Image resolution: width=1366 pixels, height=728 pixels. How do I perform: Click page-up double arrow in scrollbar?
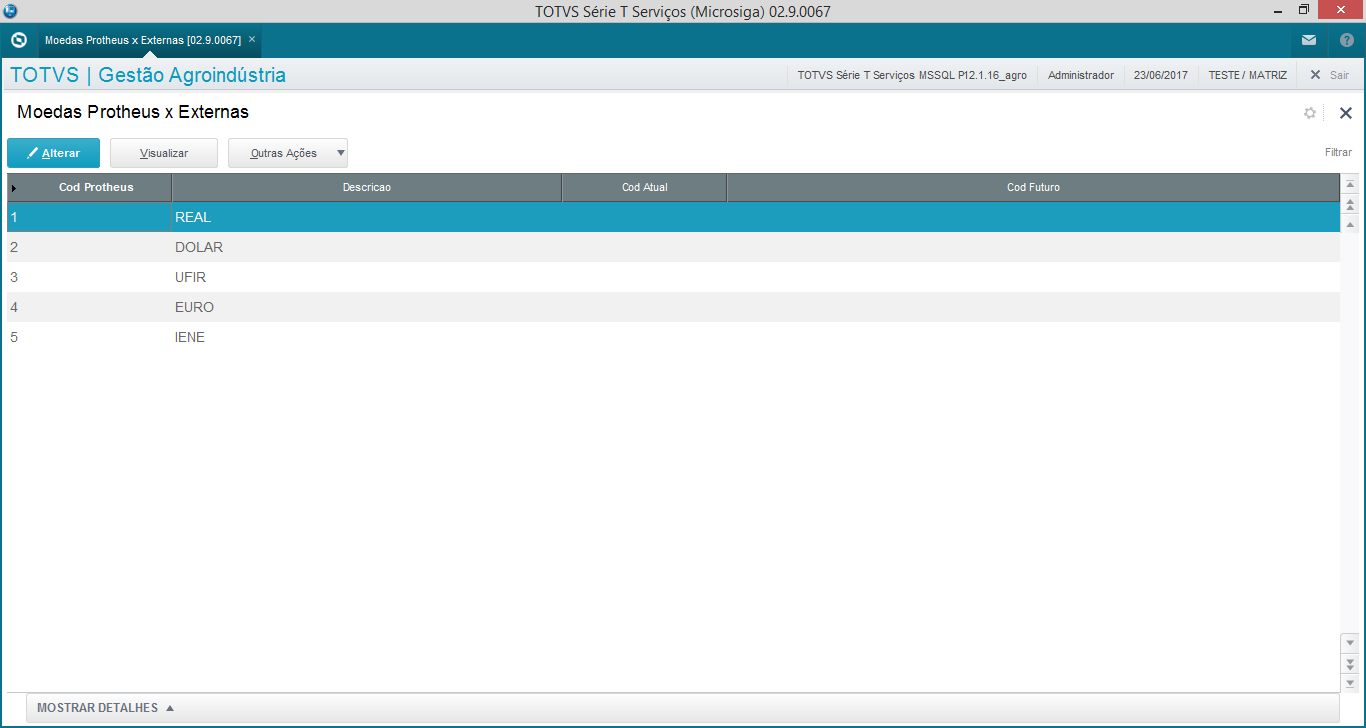[1350, 205]
